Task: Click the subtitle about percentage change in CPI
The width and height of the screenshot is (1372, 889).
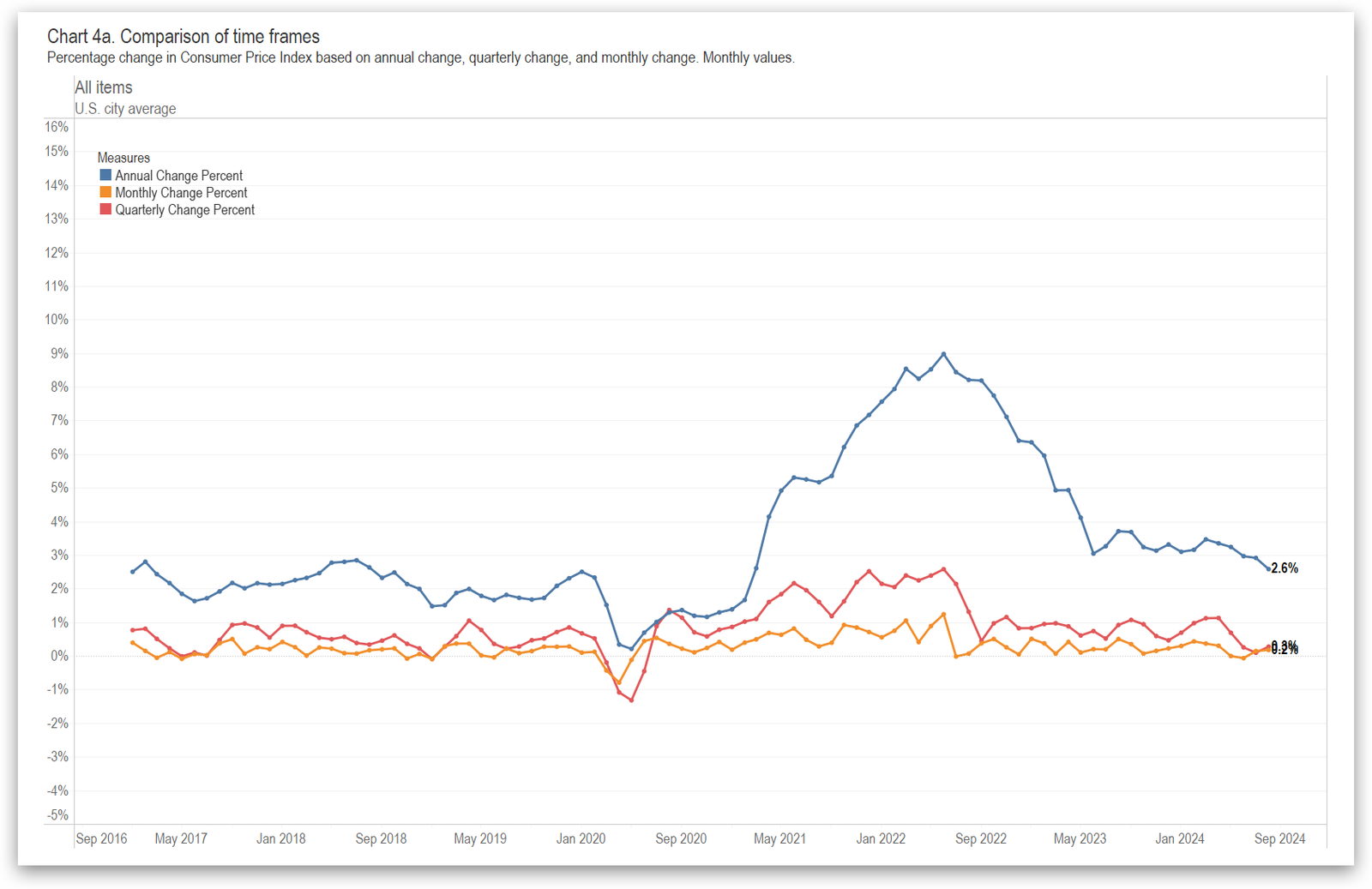Action: coord(420,57)
